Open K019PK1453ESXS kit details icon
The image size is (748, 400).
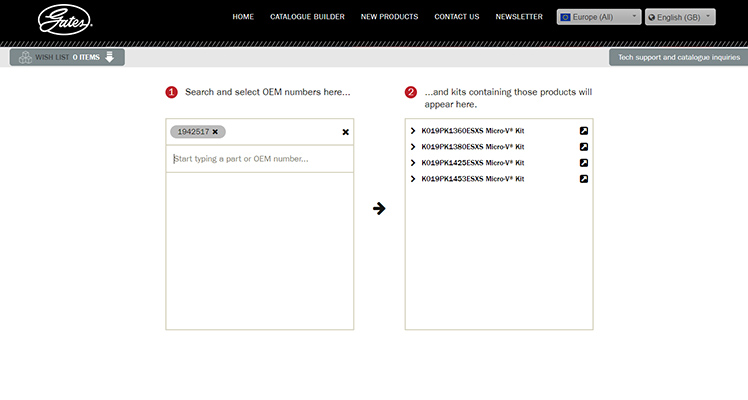[x=584, y=179]
